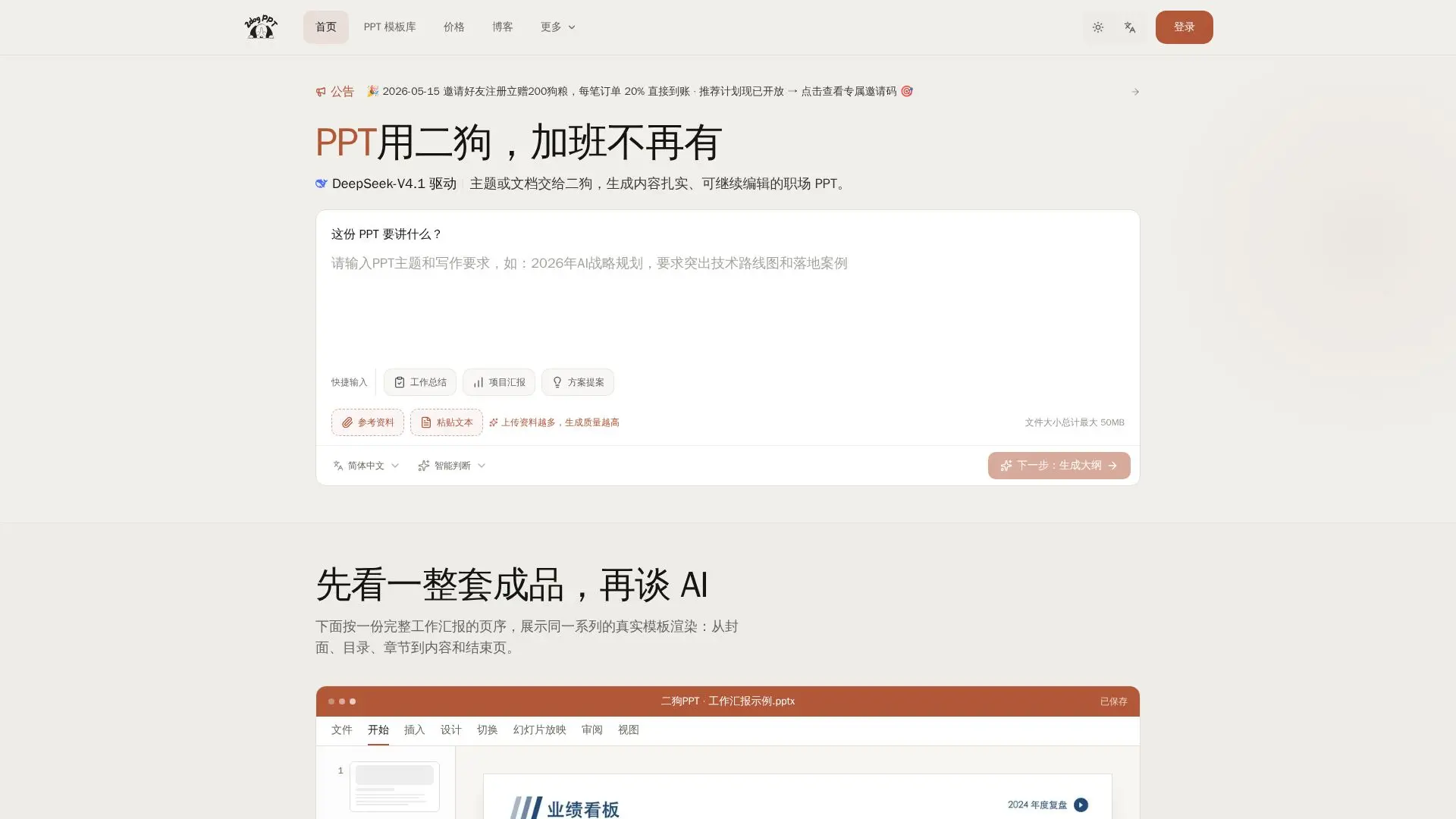Open 价格 pricing page
1456x819 pixels.
tap(453, 27)
